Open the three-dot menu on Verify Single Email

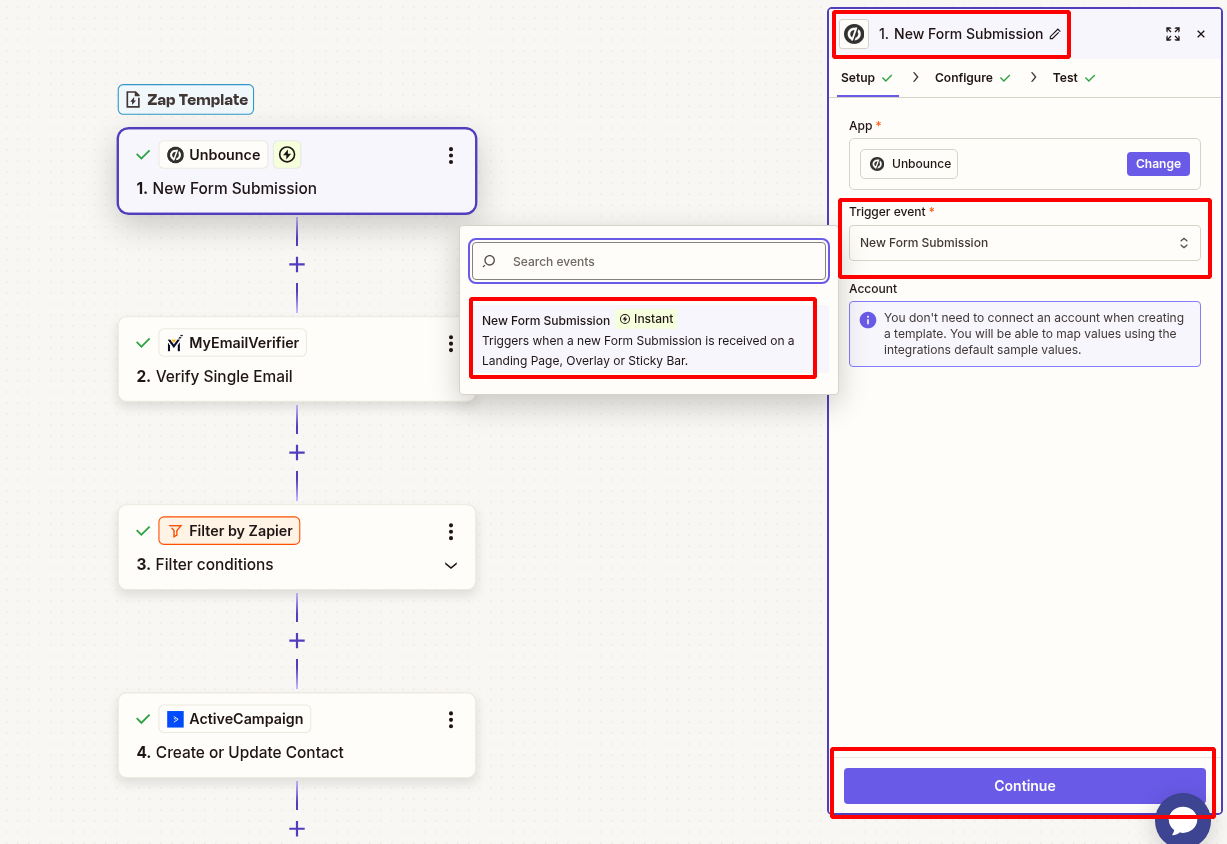[x=451, y=343]
